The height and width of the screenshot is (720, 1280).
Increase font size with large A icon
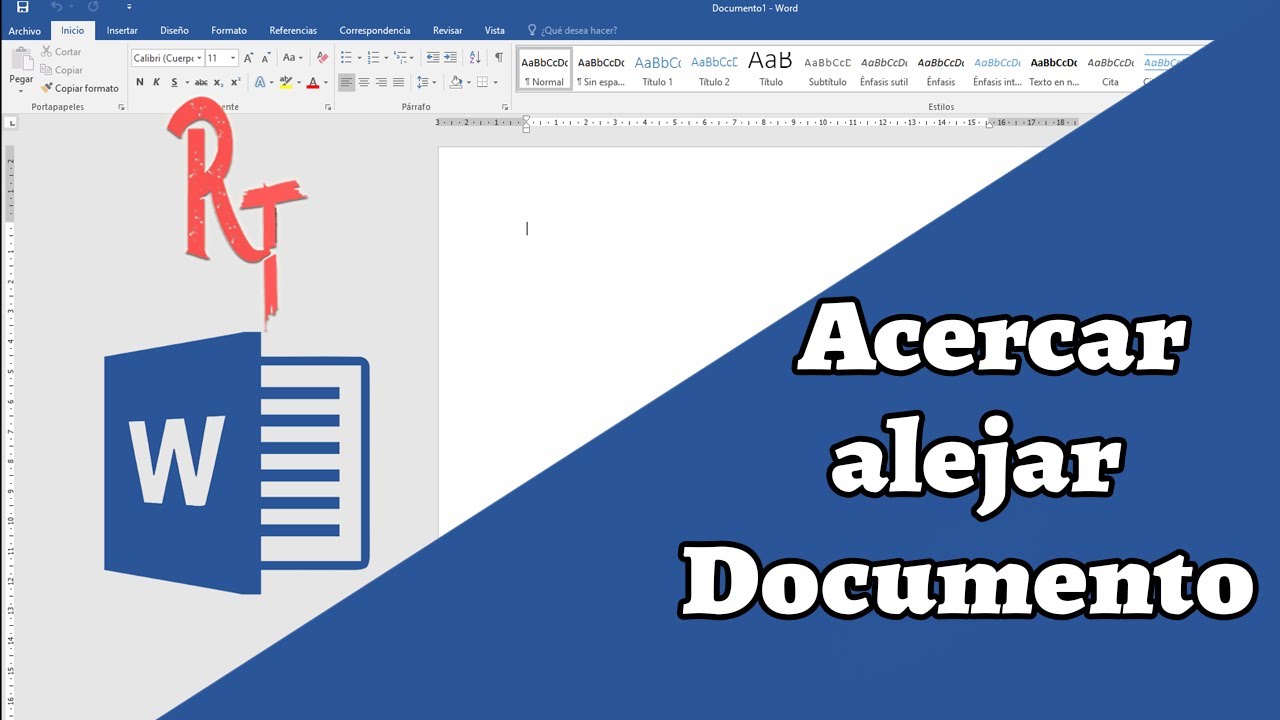249,58
